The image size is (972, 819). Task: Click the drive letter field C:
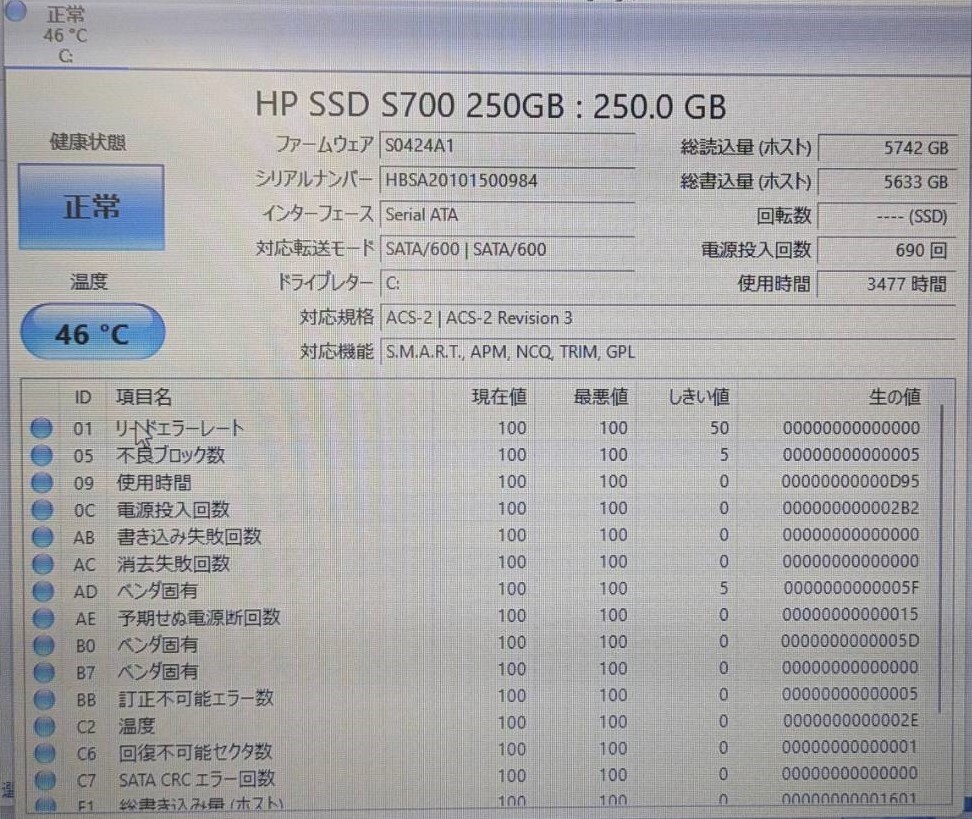pos(506,283)
